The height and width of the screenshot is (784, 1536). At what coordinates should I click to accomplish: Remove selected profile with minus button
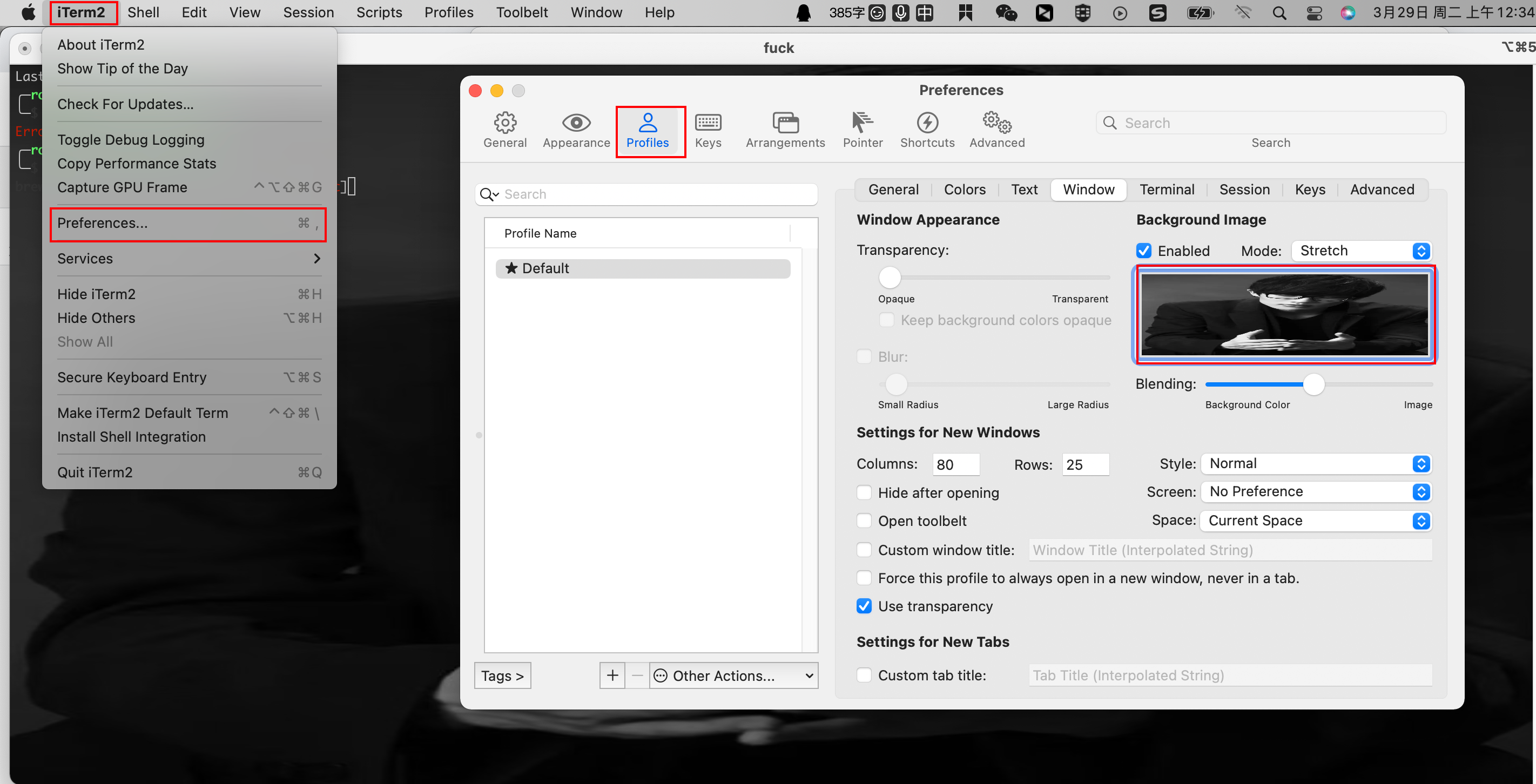pyautogui.click(x=637, y=675)
